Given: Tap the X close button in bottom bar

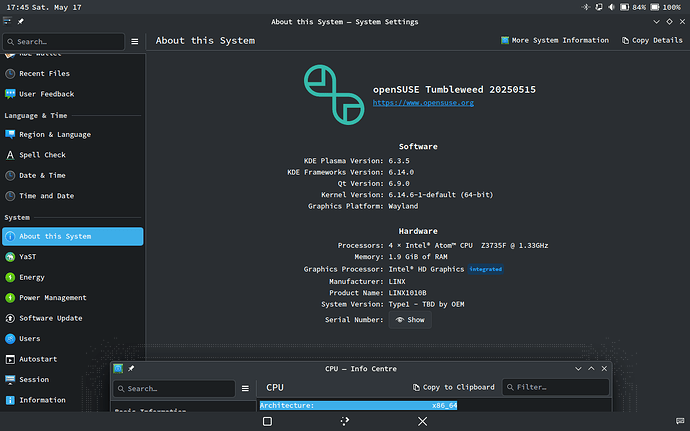Looking at the screenshot, I should tap(422, 421).
